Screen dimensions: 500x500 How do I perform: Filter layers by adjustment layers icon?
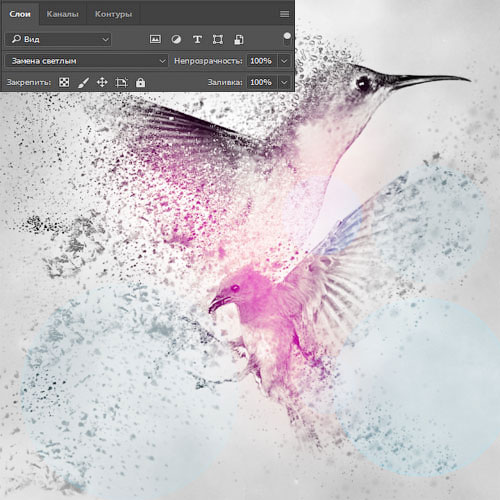pyautogui.click(x=176, y=40)
